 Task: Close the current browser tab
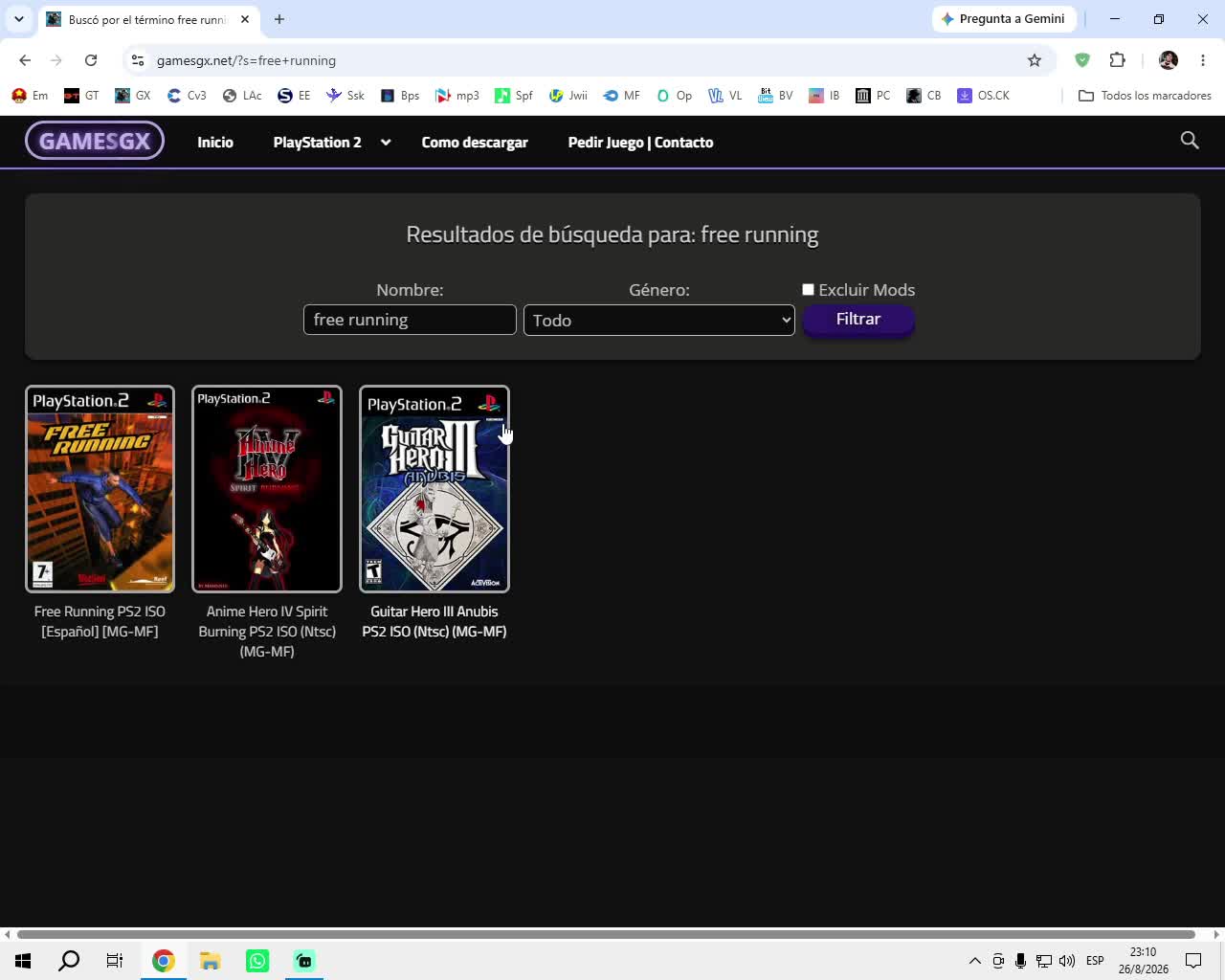click(x=245, y=19)
